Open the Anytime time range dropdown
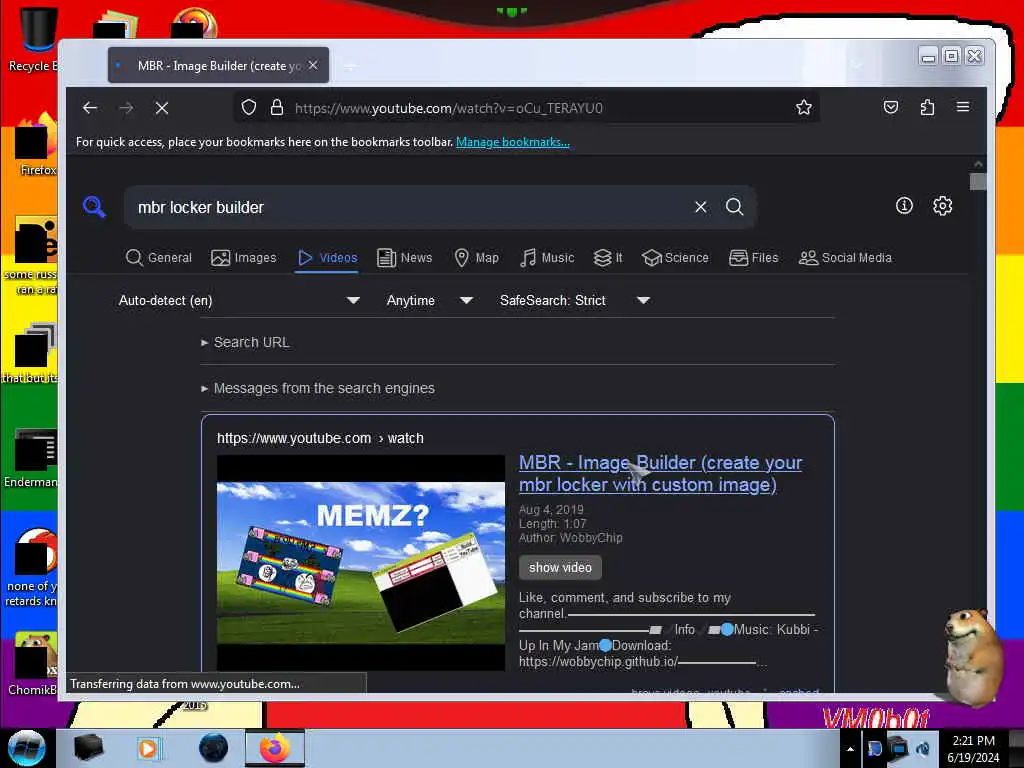 pyautogui.click(x=430, y=300)
